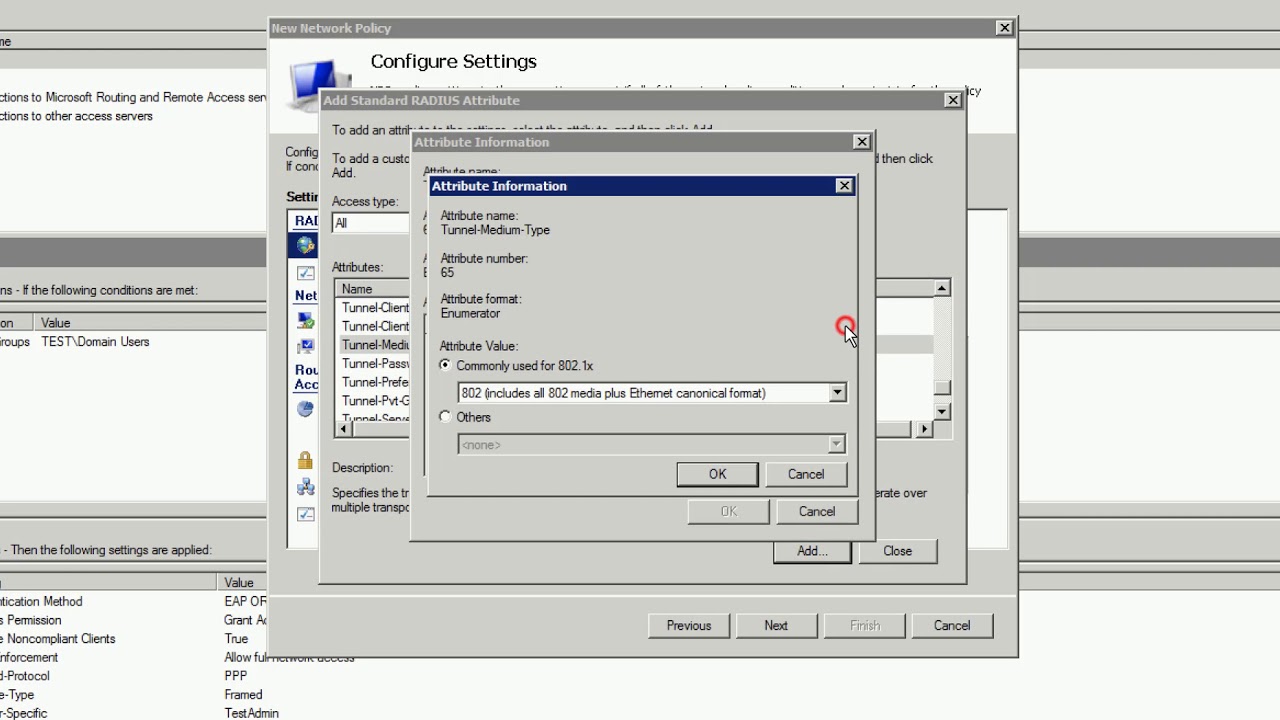The height and width of the screenshot is (720, 1280).
Task: Close the rear Attribute Information dialog
Action: 862,142
